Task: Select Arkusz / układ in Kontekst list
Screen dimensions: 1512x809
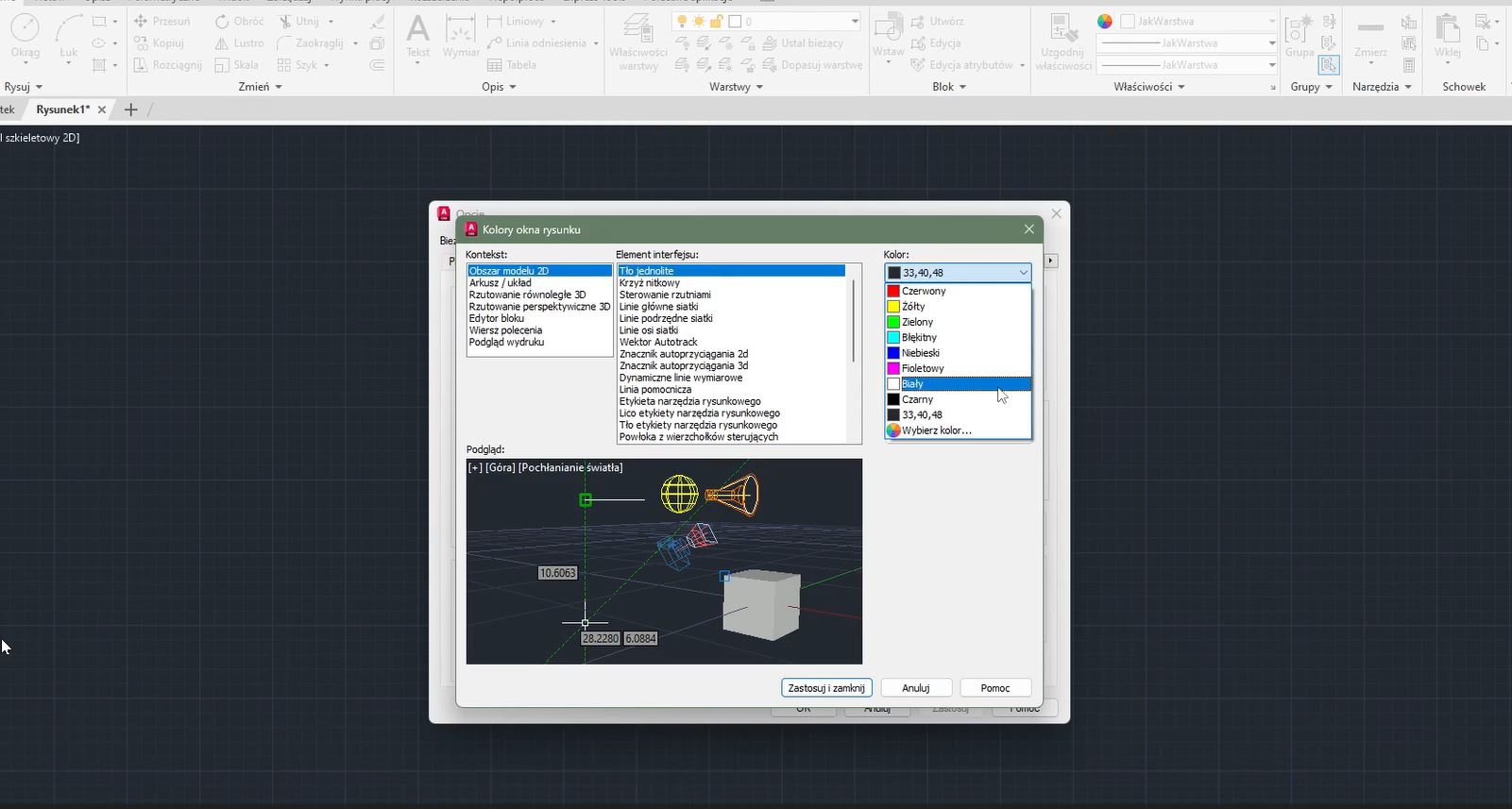Action: point(501,283)
